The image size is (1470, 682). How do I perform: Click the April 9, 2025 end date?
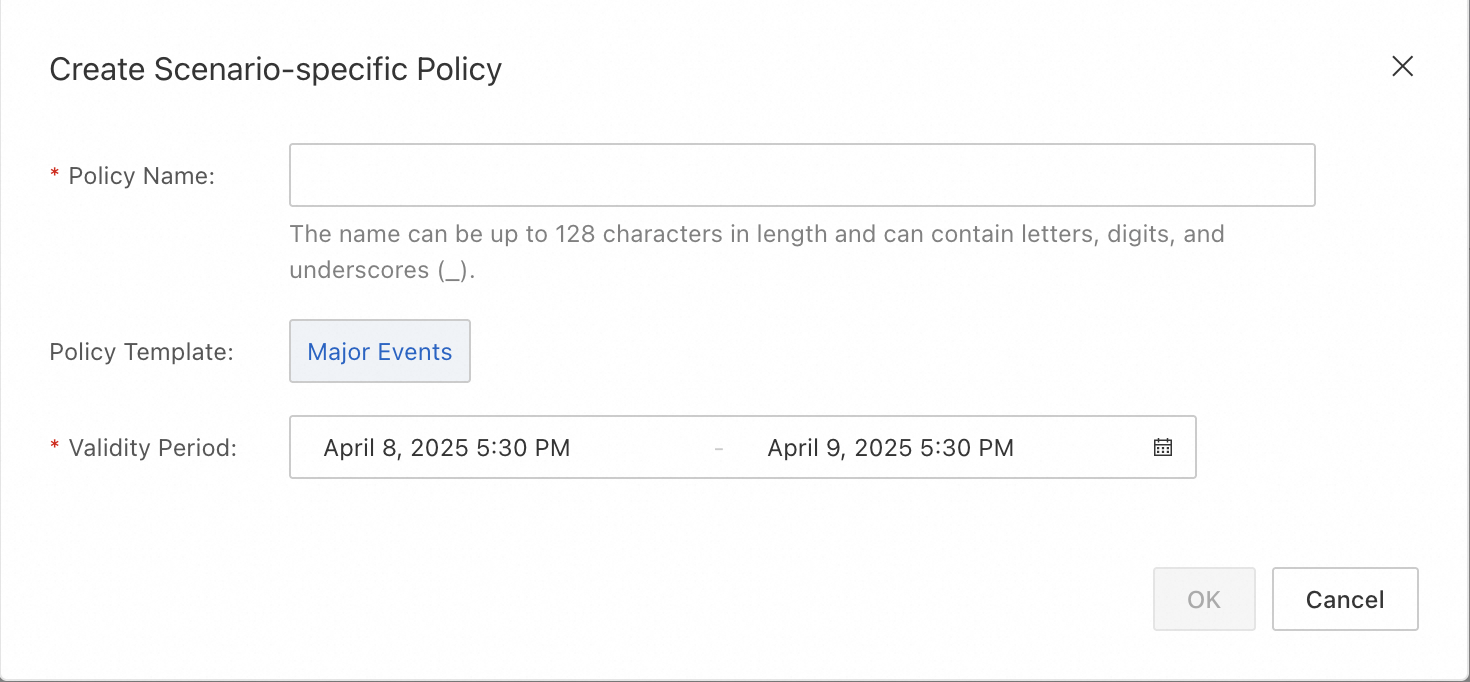point(842,448)
